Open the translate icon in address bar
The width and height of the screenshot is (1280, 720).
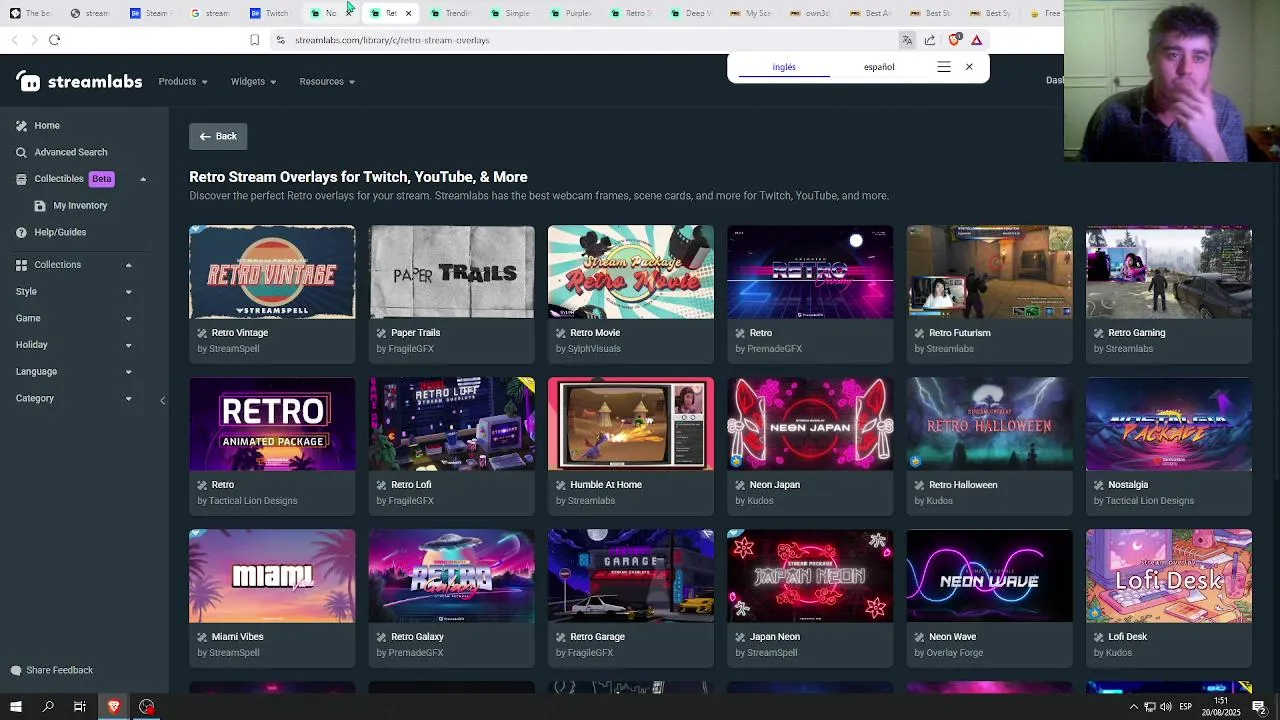[907, 40]
